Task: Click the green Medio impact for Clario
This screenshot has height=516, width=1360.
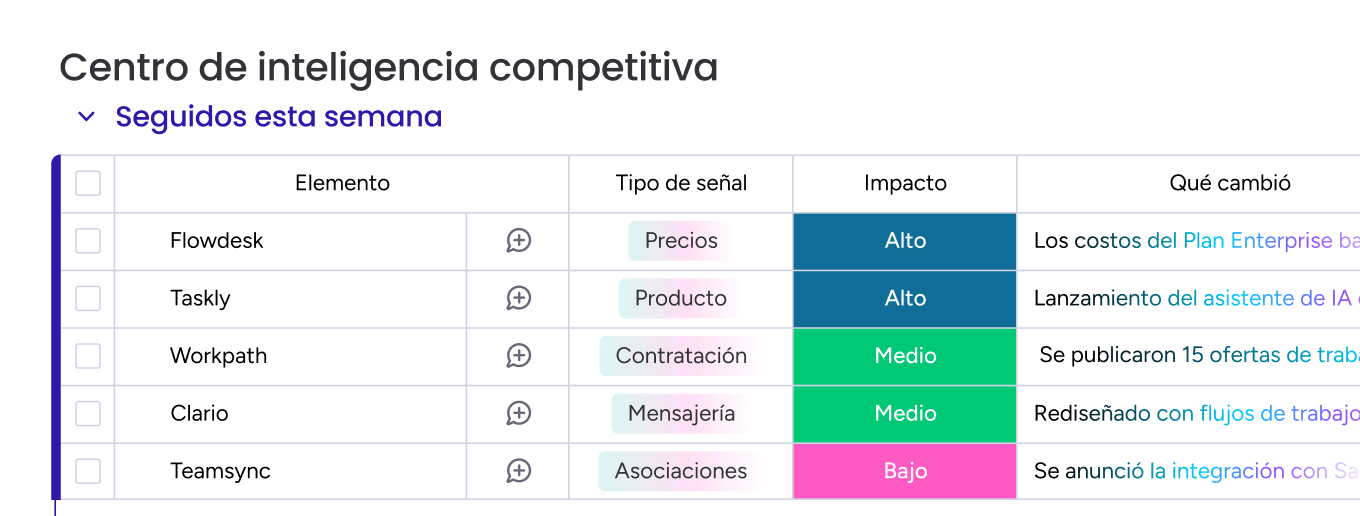Action: (x=905, y=413)
